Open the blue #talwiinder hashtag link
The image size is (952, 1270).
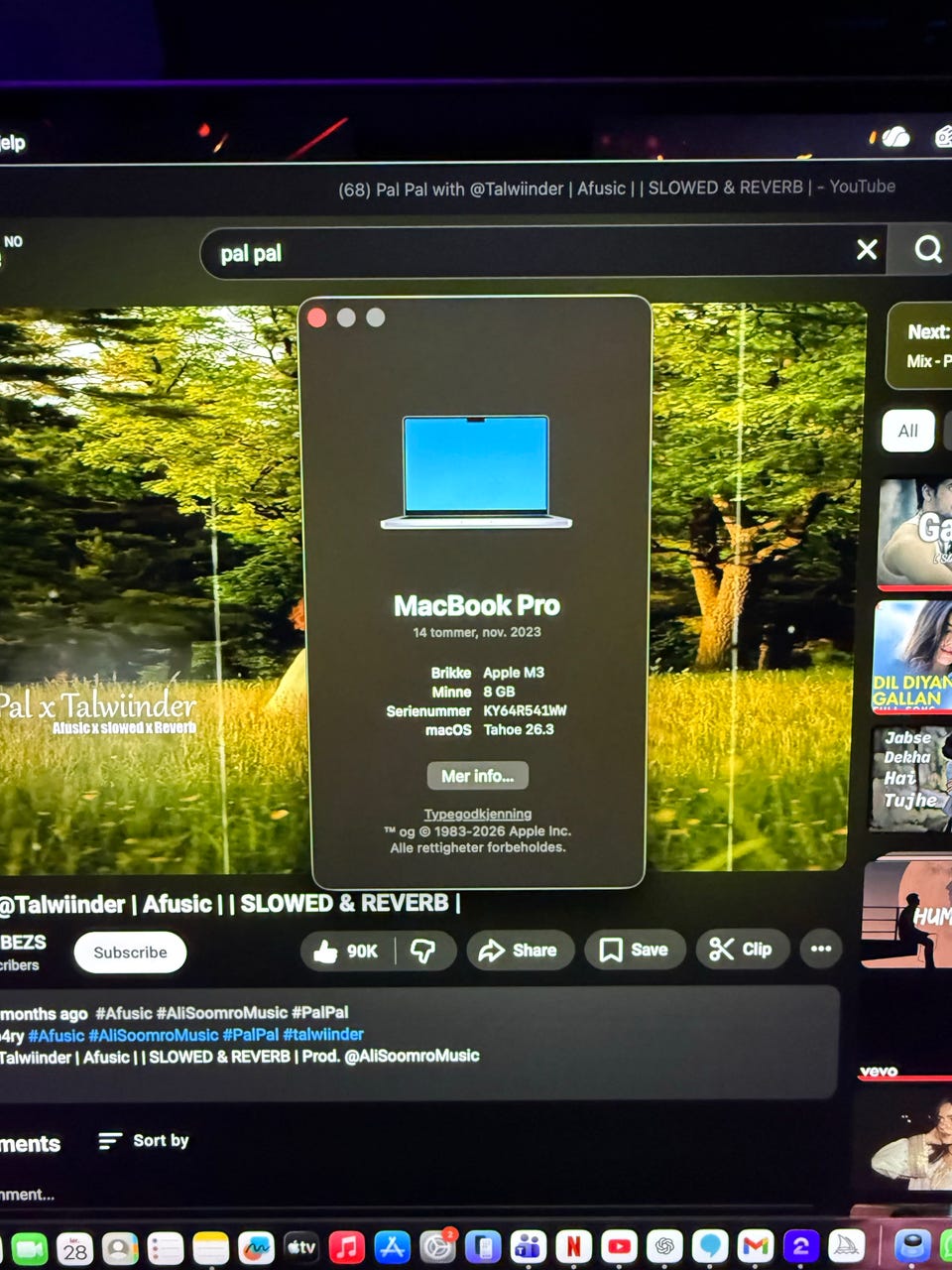click(x=323, y=1035)
